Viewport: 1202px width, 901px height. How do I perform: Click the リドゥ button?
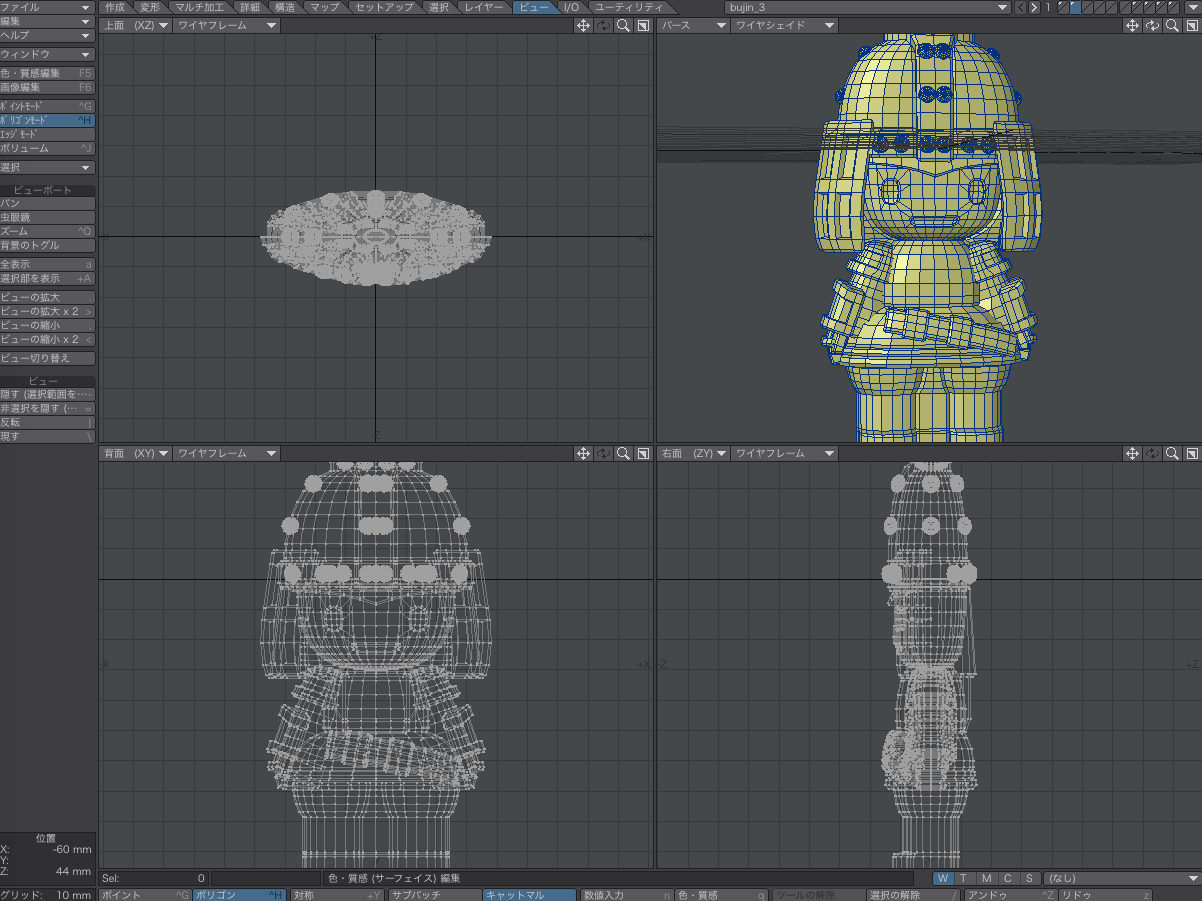1106,894
